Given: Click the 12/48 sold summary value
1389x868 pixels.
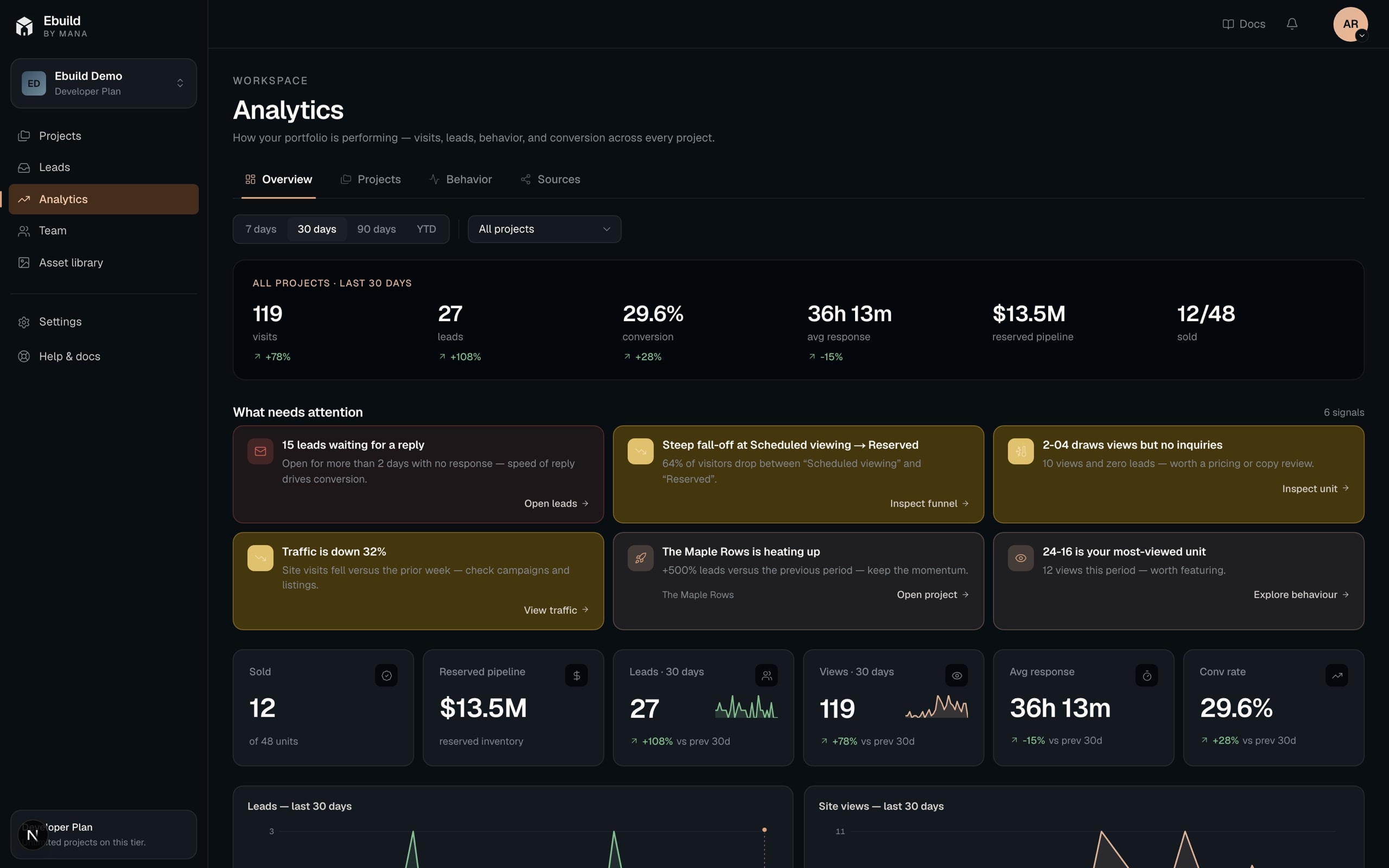Looking at the screenshot, I should coord(1205,314).
